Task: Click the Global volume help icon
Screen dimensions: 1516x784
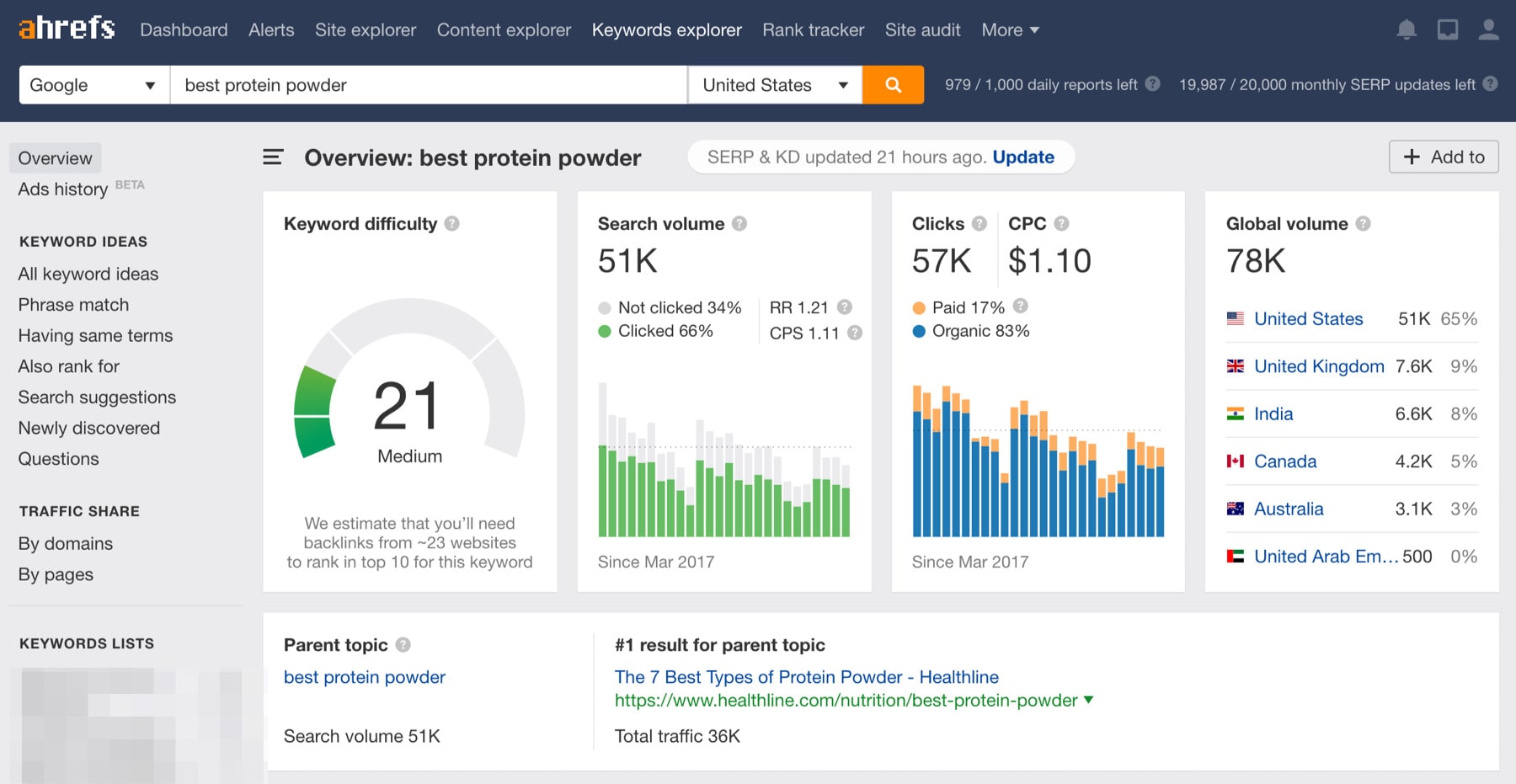Action: pyautogui.click(x=1364, y=223)
